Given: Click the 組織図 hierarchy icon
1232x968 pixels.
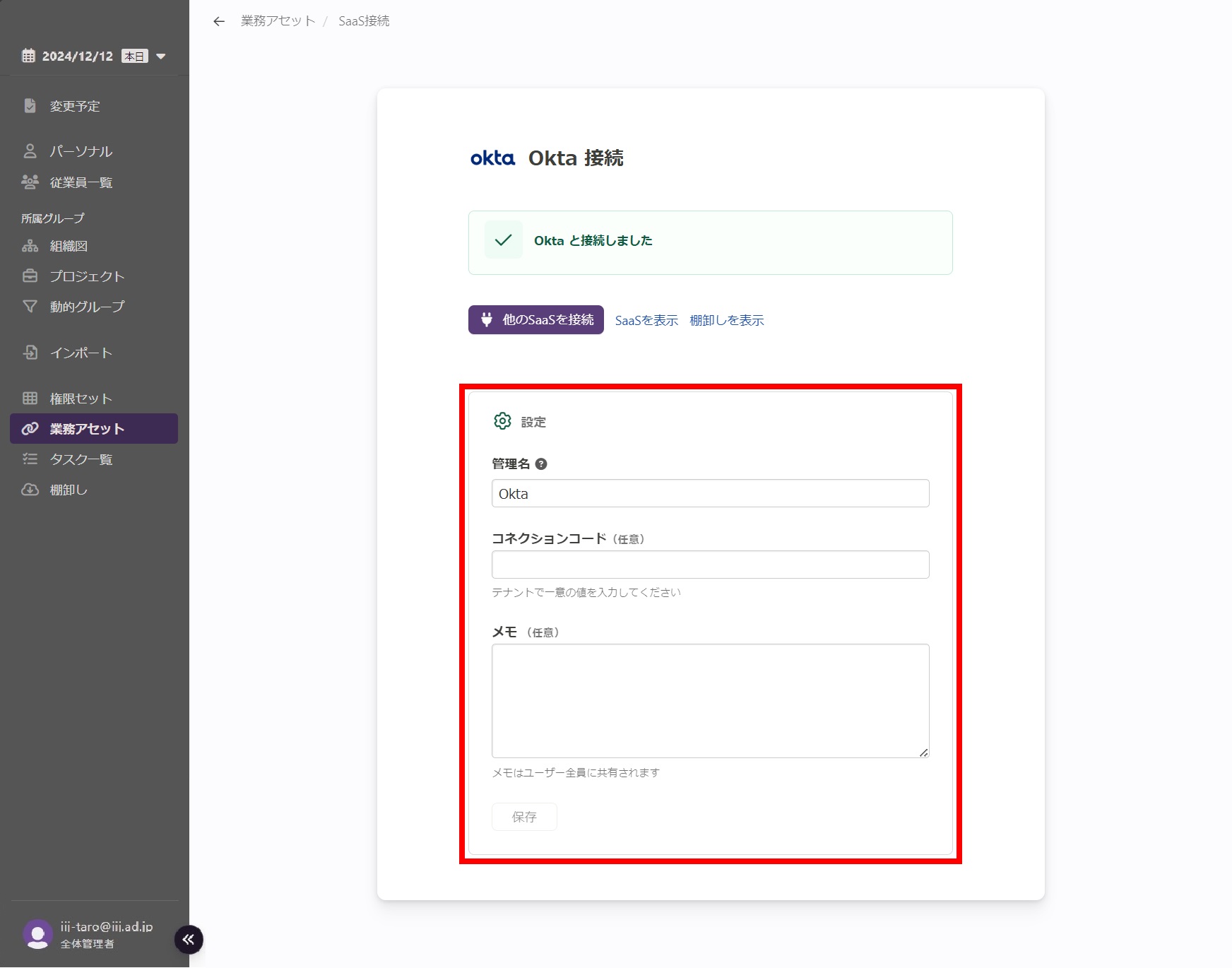Looking at the screenshot, I should (x=30, y=246).
